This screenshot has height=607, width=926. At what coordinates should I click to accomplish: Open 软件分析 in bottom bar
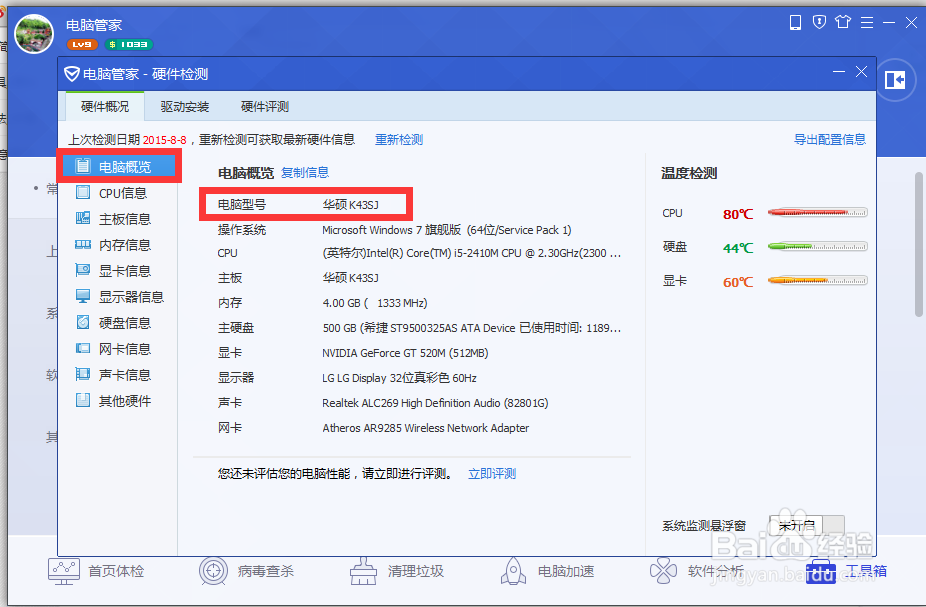pos(697,571)
